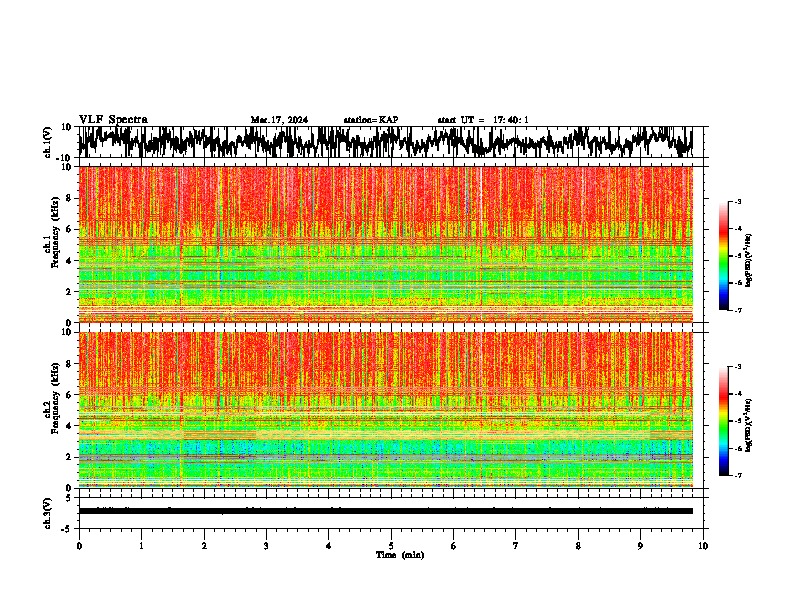
Task: Click the time axis tick label "6"
Action: coord(454,546)
